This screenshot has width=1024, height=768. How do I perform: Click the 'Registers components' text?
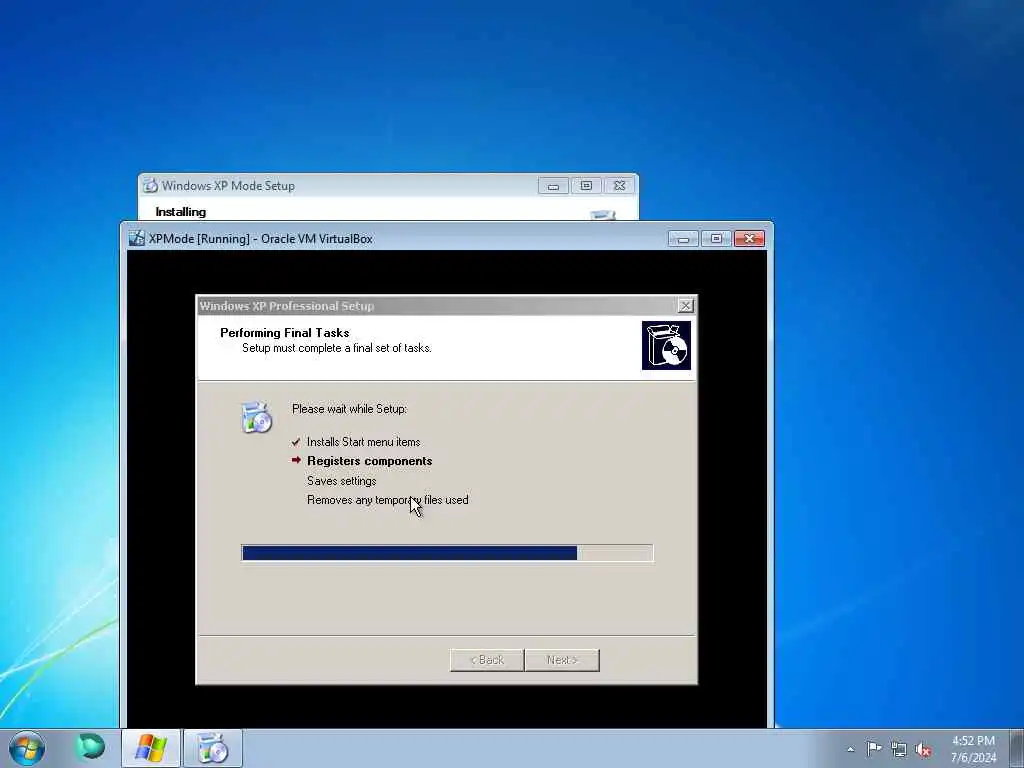coord(370,461)
